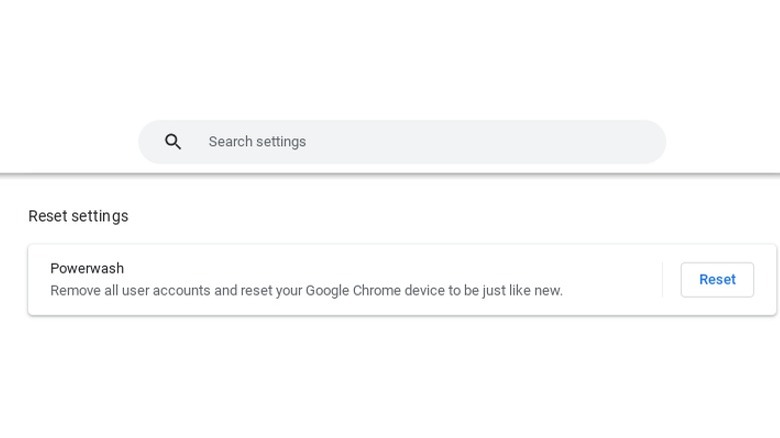Click the magnifying glass search icon

173,142
